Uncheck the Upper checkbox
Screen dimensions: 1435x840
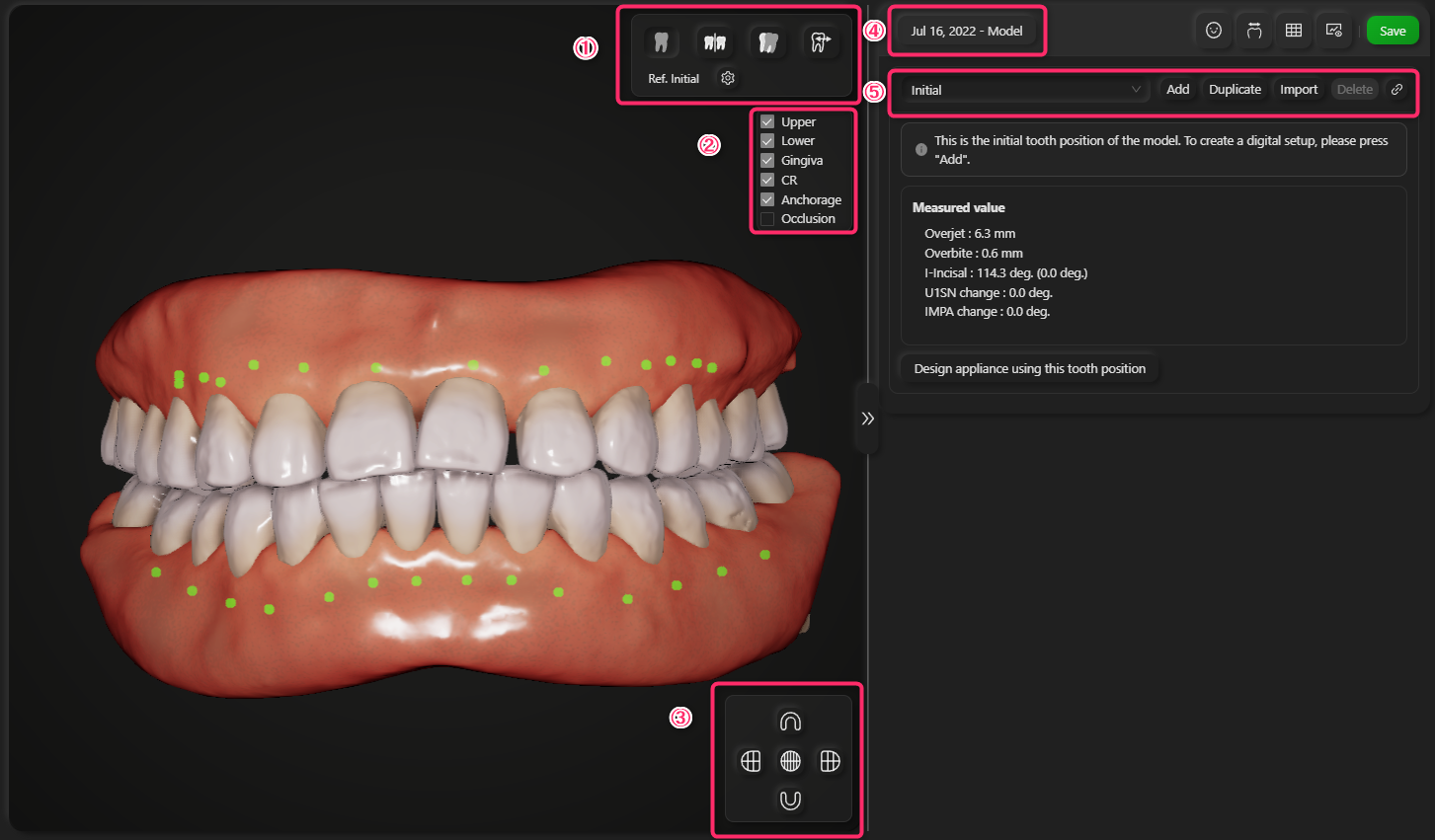point(767,122)
